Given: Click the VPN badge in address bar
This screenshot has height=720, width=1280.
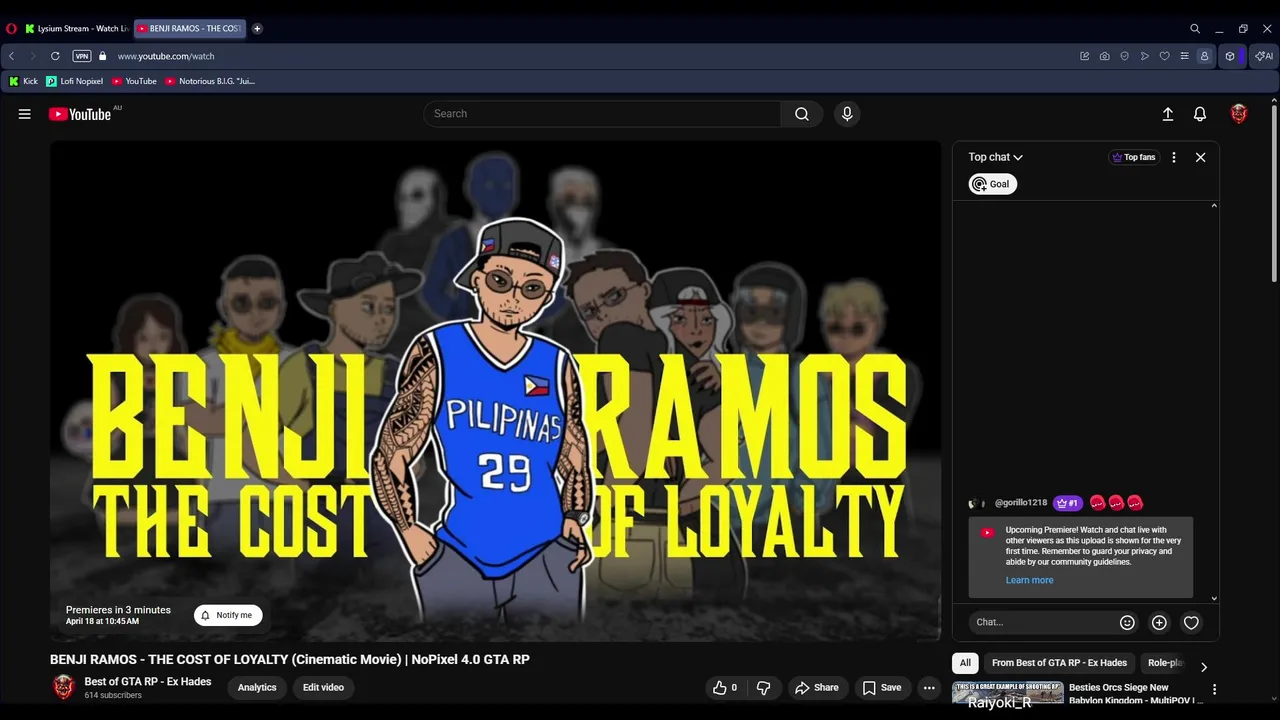Looking at the screenshot, I should (x=82, y=56).
